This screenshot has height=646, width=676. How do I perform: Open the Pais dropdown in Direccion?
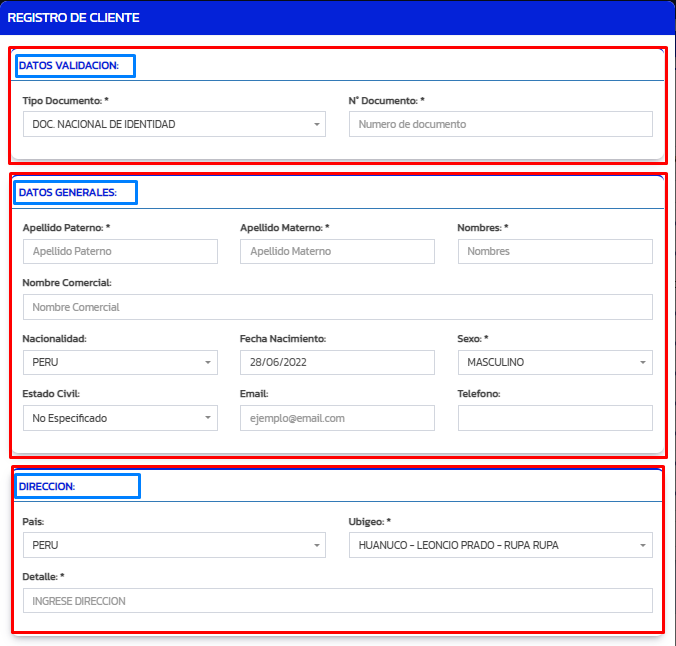tap(173, 545)
